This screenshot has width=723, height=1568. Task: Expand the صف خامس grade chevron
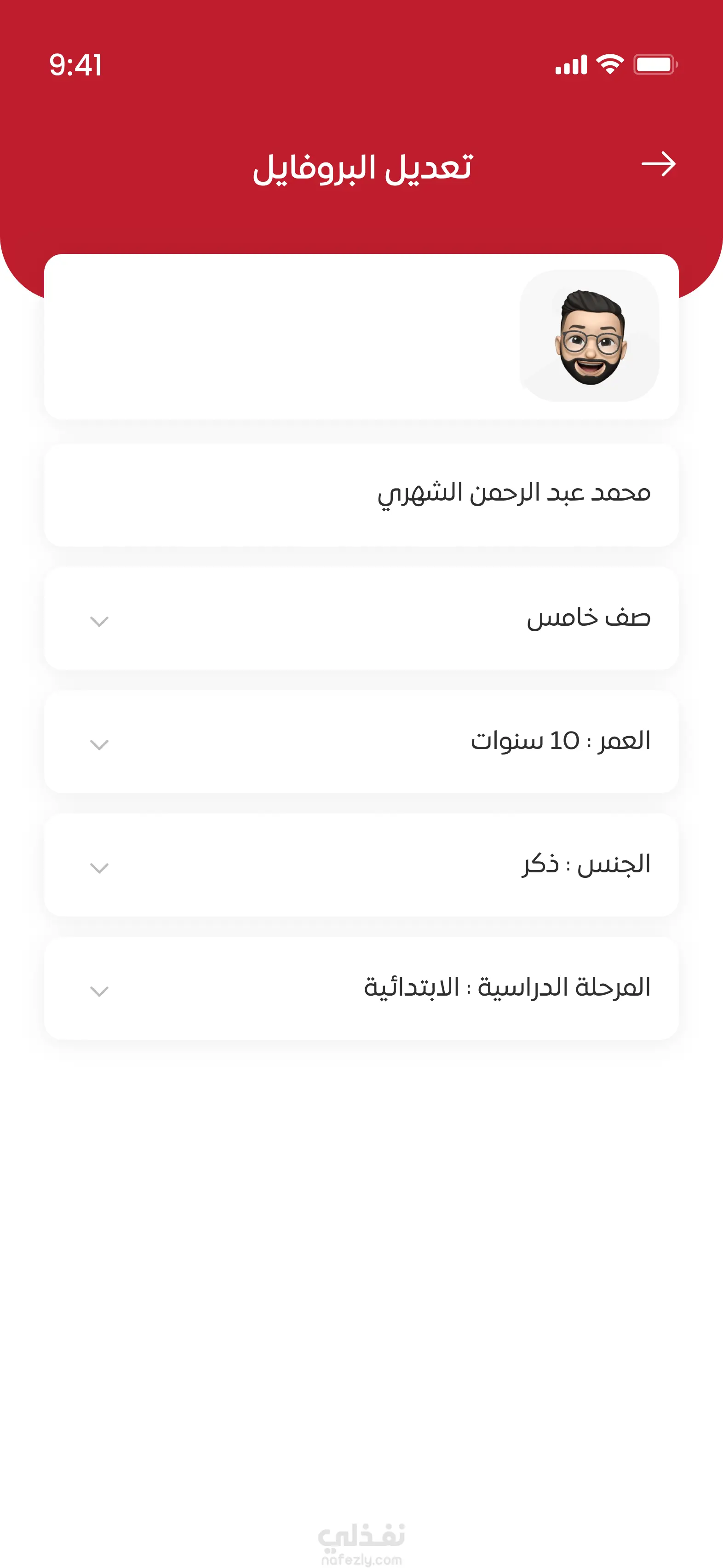coord(99,622)
